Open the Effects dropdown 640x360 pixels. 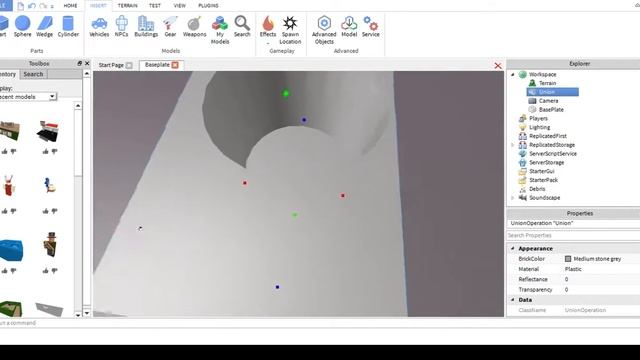pos(268,30)
